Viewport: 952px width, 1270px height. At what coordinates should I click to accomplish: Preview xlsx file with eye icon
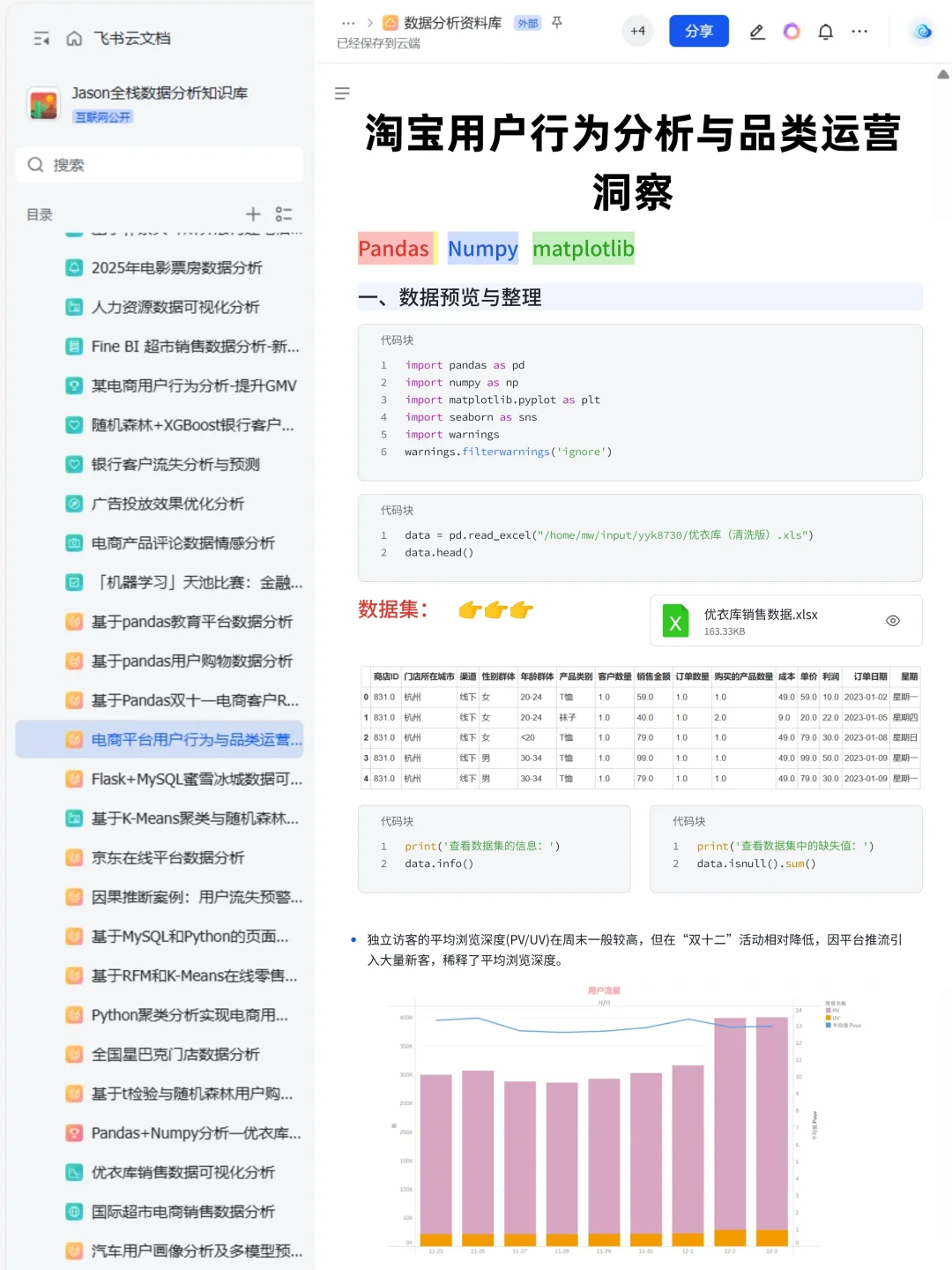pyautogui.click(x=893, y=621)
